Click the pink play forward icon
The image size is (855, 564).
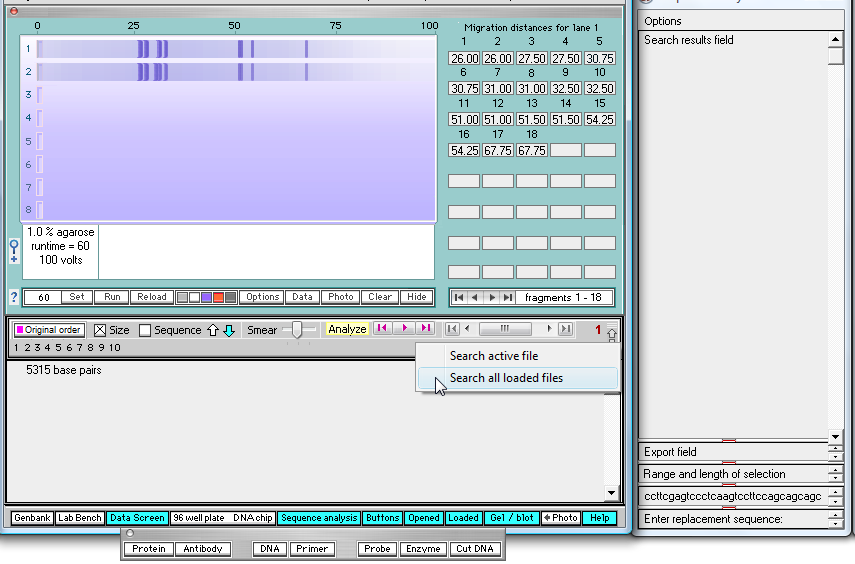coord(404,329)
